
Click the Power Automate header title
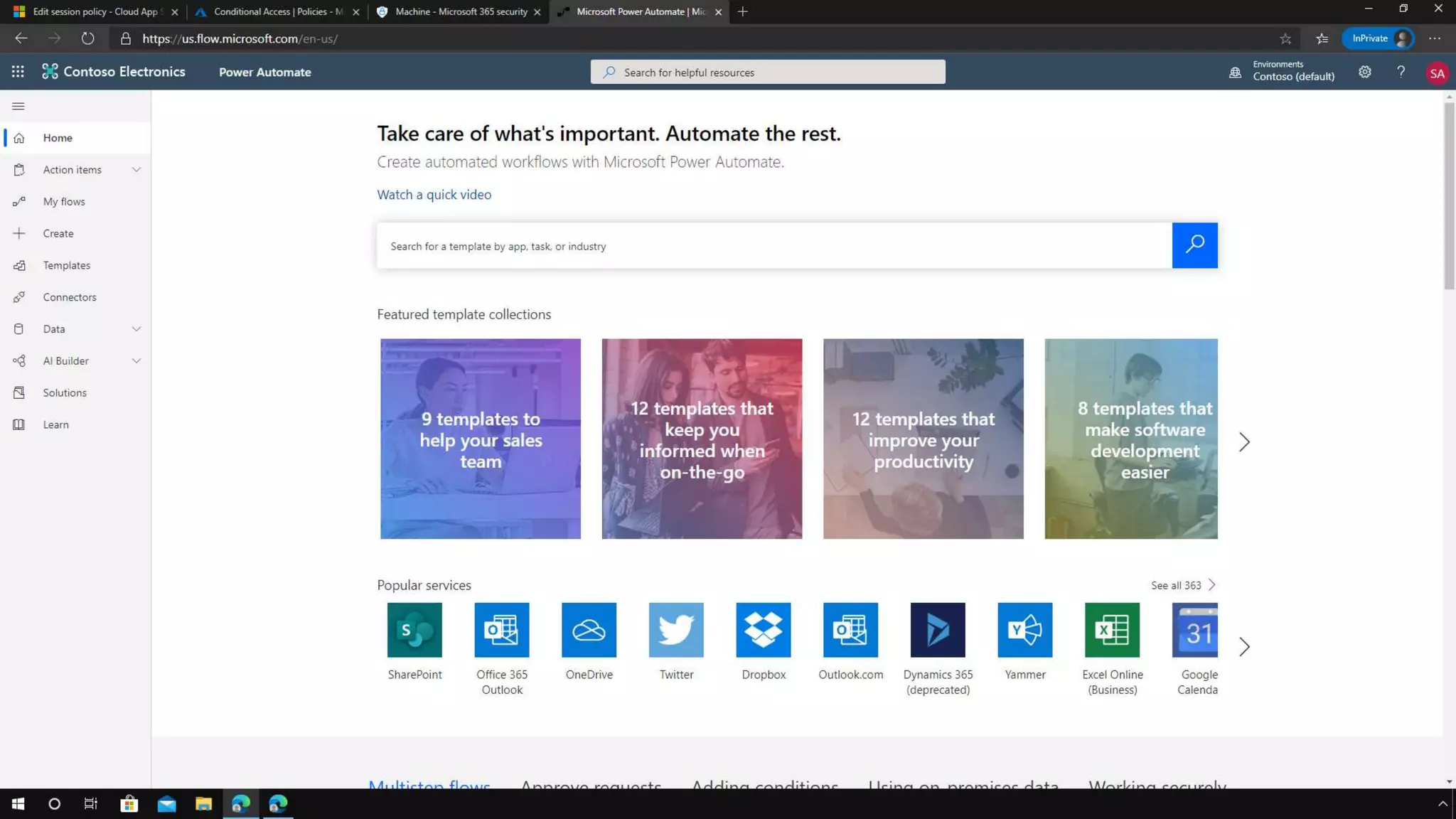(264, 72)
